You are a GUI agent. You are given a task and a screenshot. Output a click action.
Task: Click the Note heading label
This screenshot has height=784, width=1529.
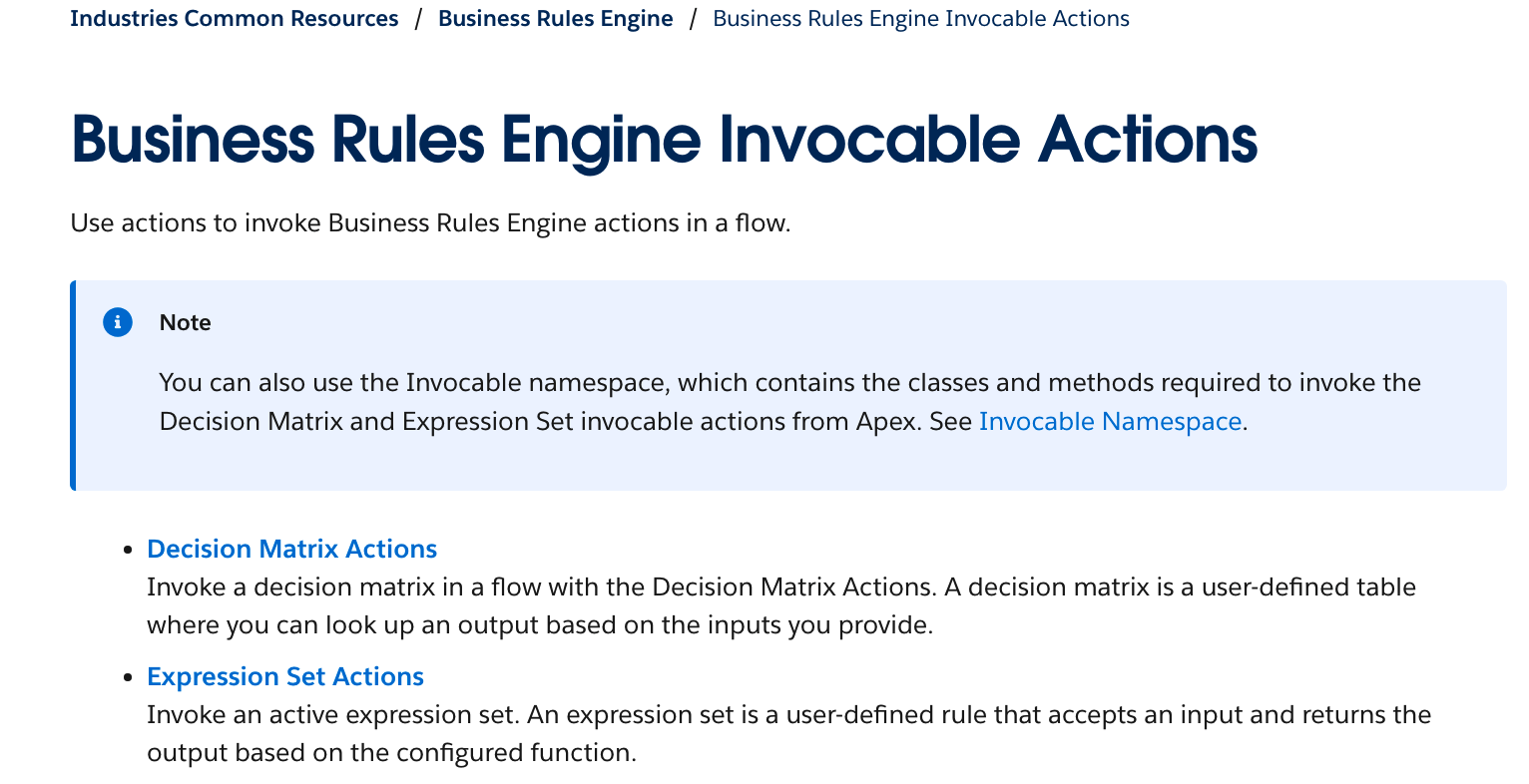tap(185, 322)
